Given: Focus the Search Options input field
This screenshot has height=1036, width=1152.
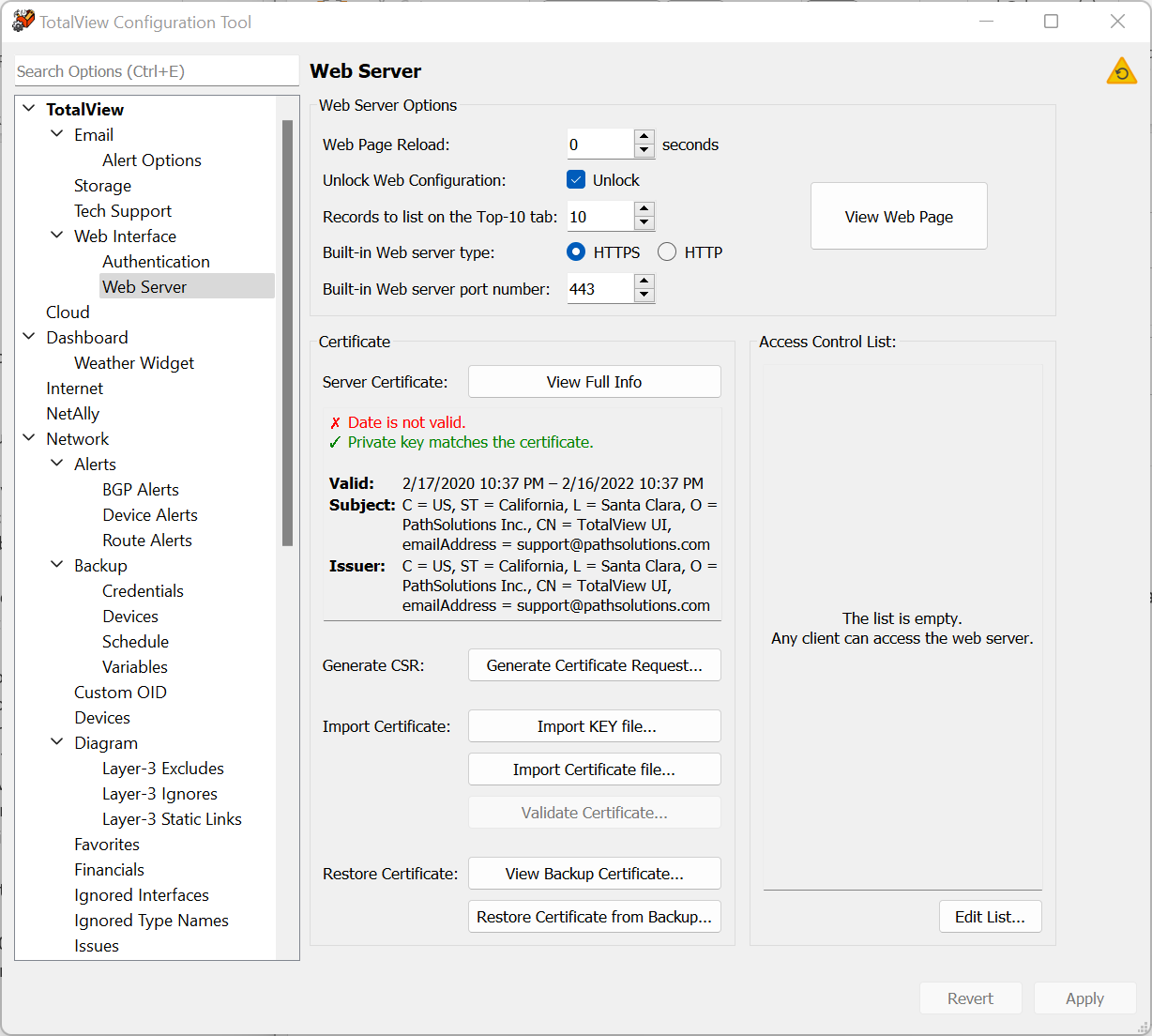Looking at the screenshot, I should pyautogui.click(x=156, y=71).
